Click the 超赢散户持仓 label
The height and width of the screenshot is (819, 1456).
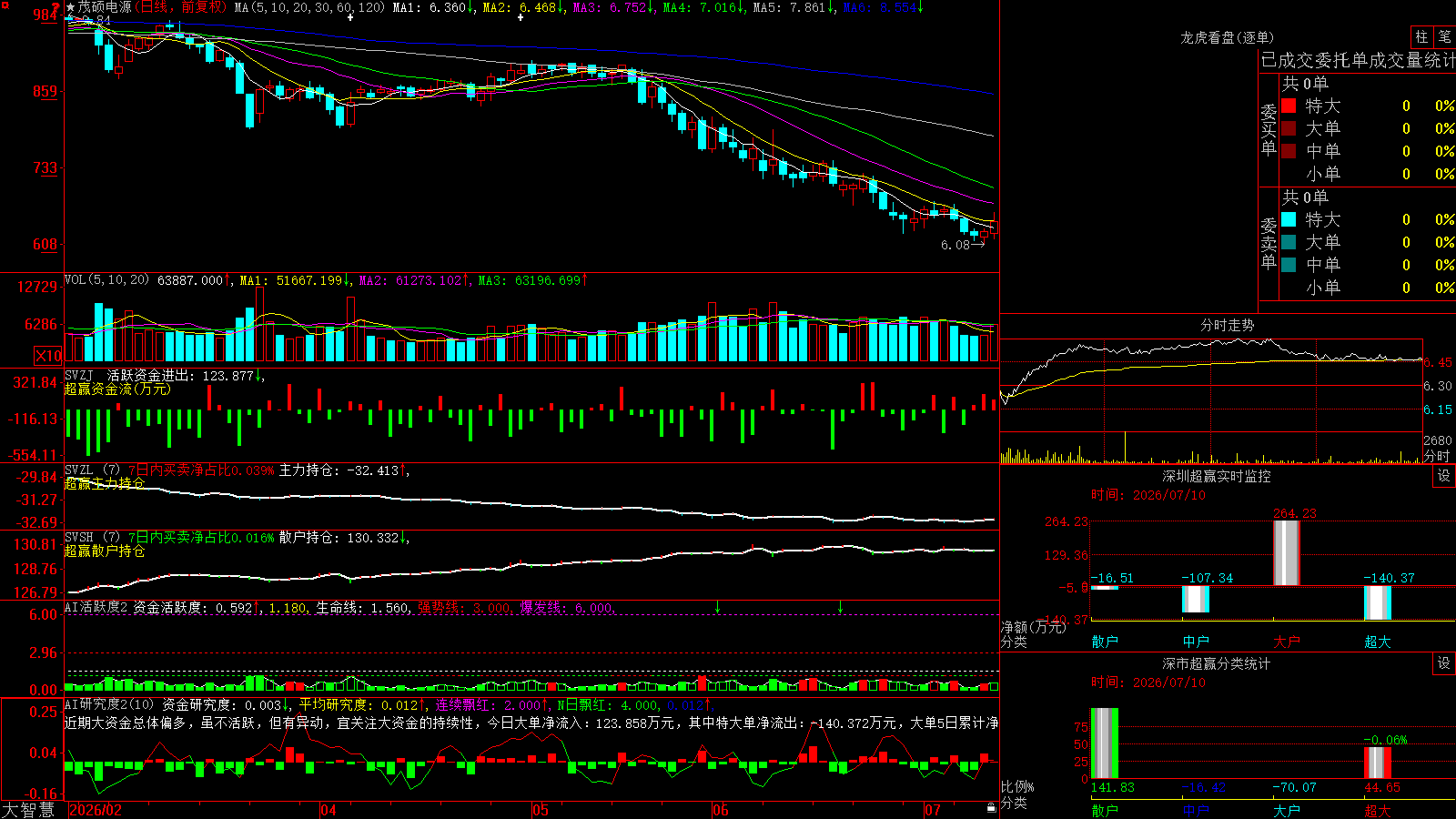coord(105,551)
